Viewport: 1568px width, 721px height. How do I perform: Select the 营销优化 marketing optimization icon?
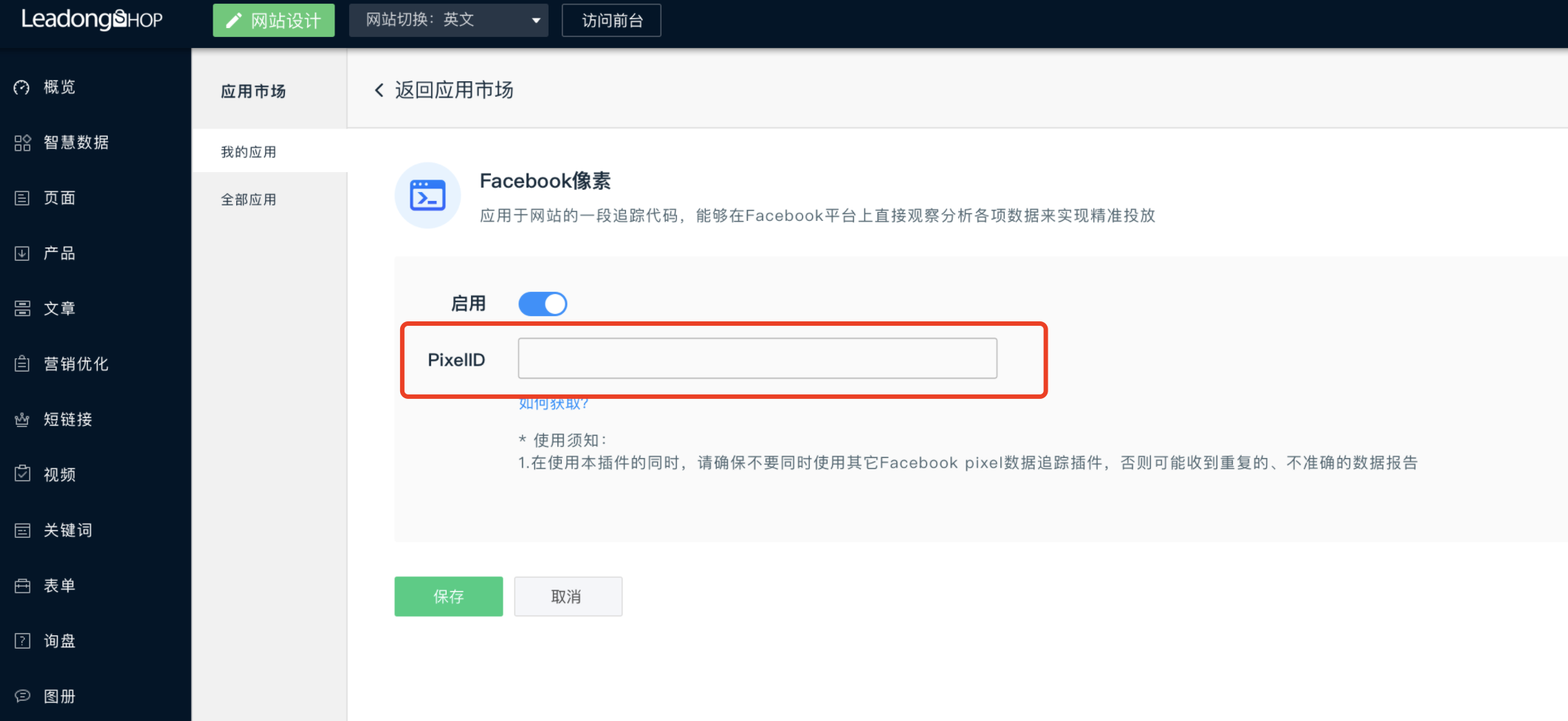[22, 363]
